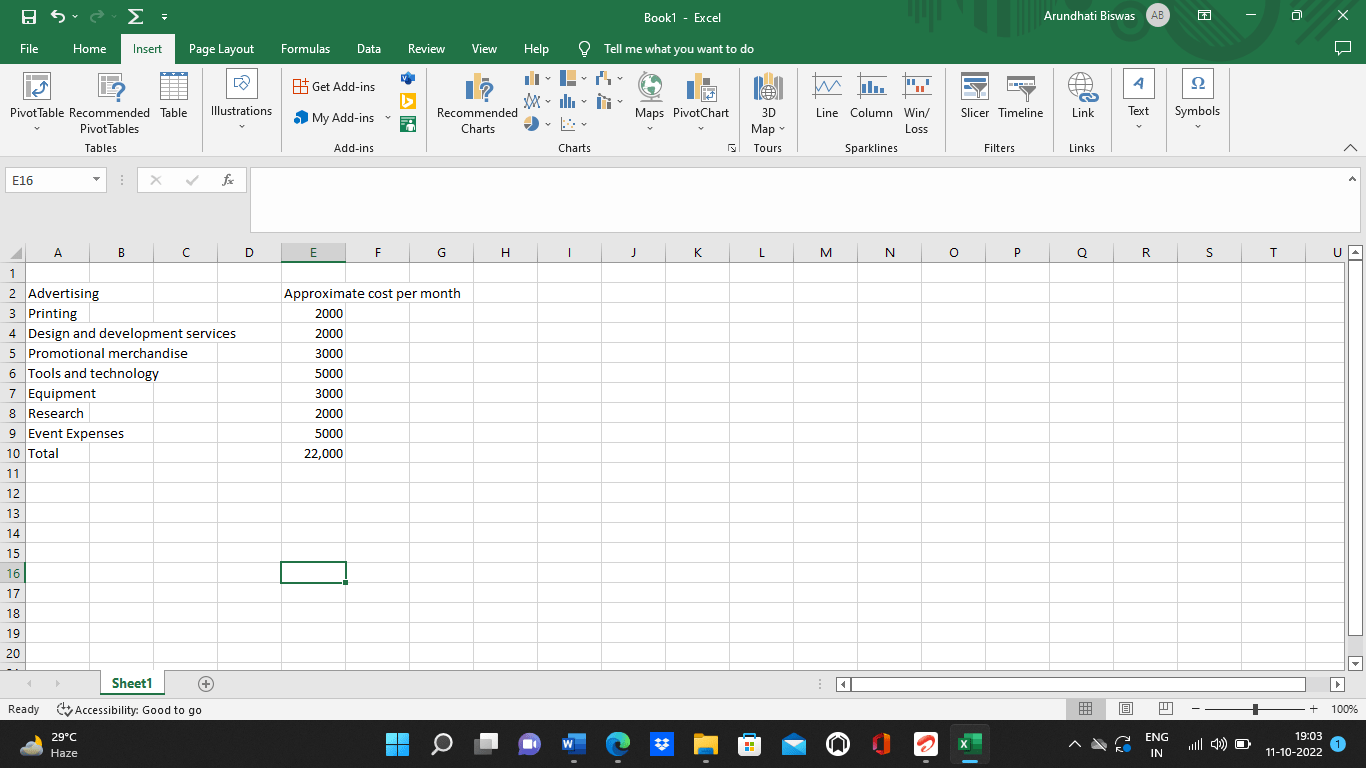1366x768 pixels.
Task: Open the Formulas tab
Action: coord(305,48)
